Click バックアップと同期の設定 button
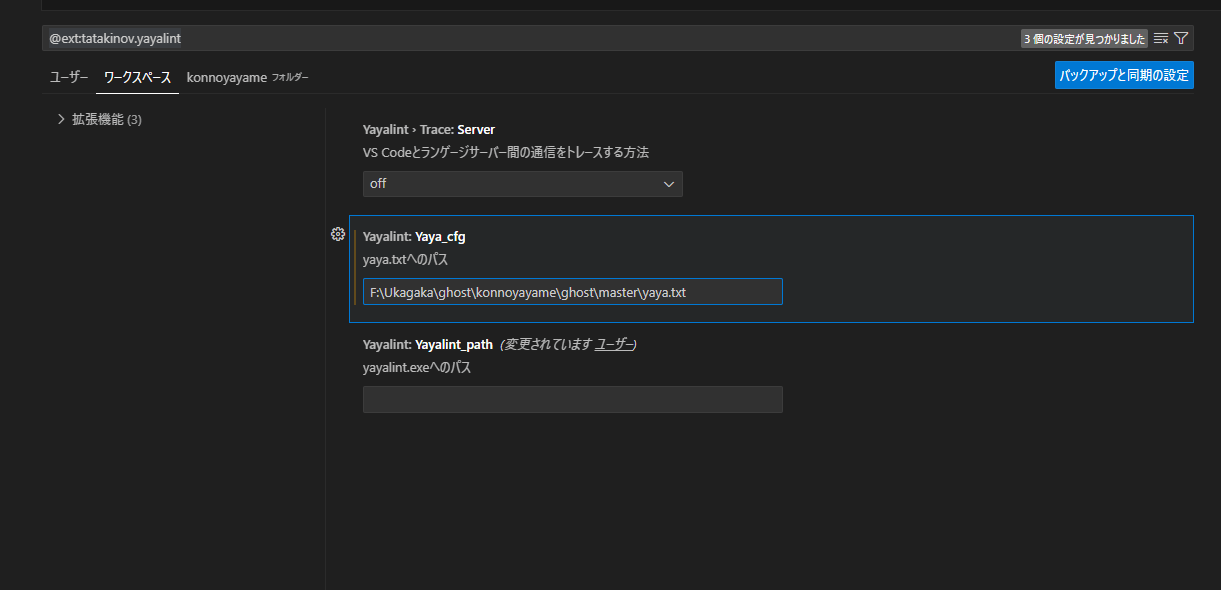The height and width of the screenshot is (590, 1221). pyautogui.click(x=1124, y=76)
